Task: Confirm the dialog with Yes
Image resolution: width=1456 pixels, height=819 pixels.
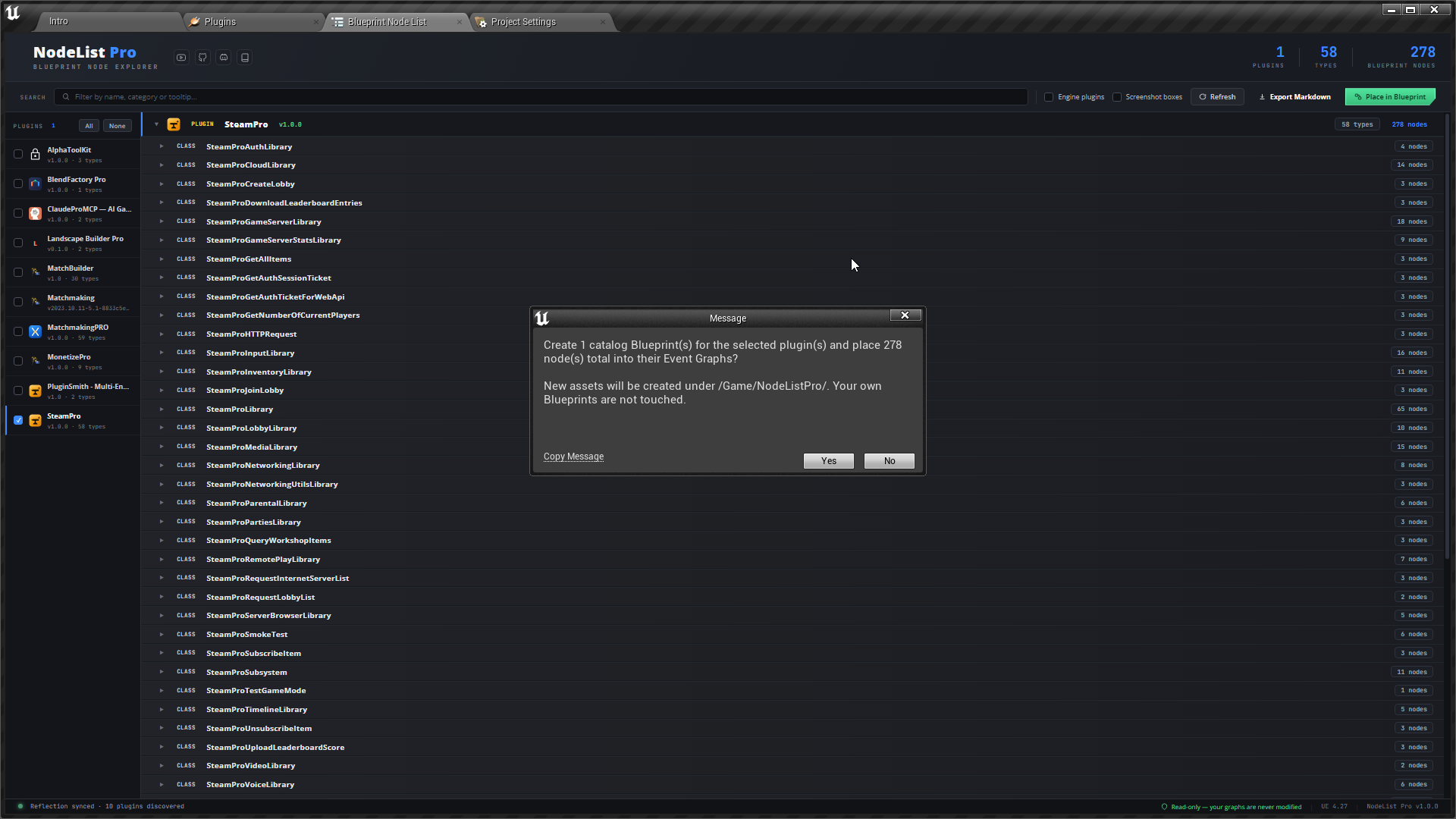Action: click(829, 461)
